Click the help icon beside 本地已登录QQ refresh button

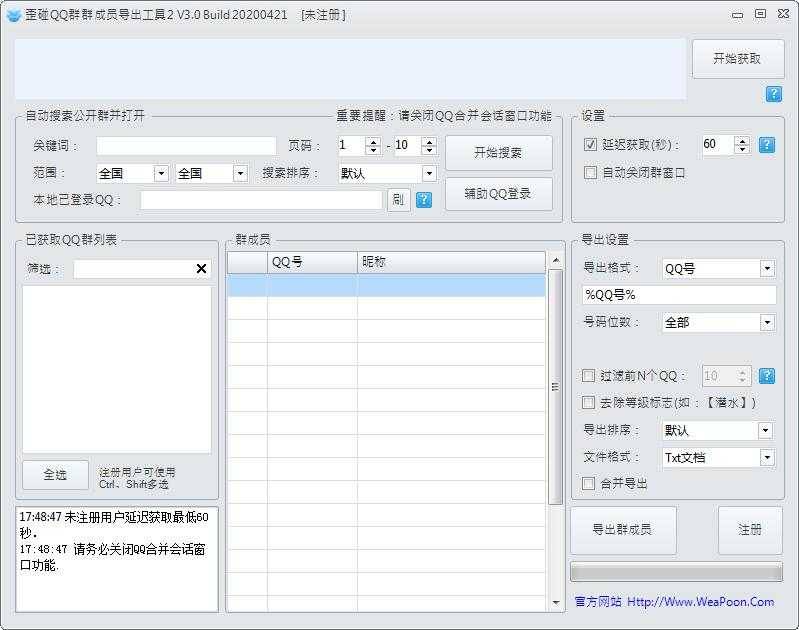point(424,199)
